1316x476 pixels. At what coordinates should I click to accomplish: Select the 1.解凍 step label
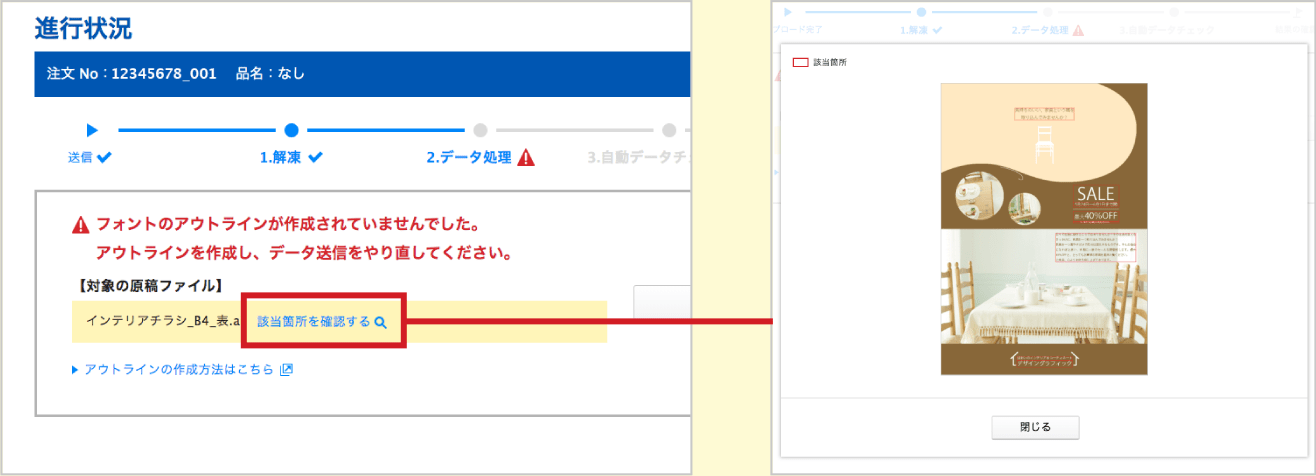tap(283, 158)
